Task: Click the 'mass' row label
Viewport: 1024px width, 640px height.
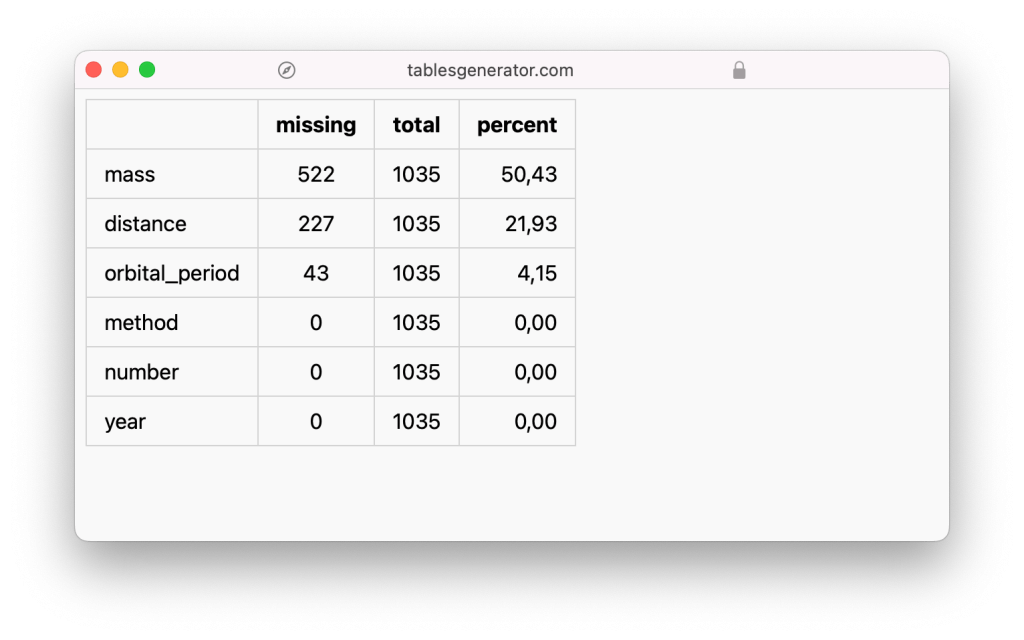Action: click(130, 174)
